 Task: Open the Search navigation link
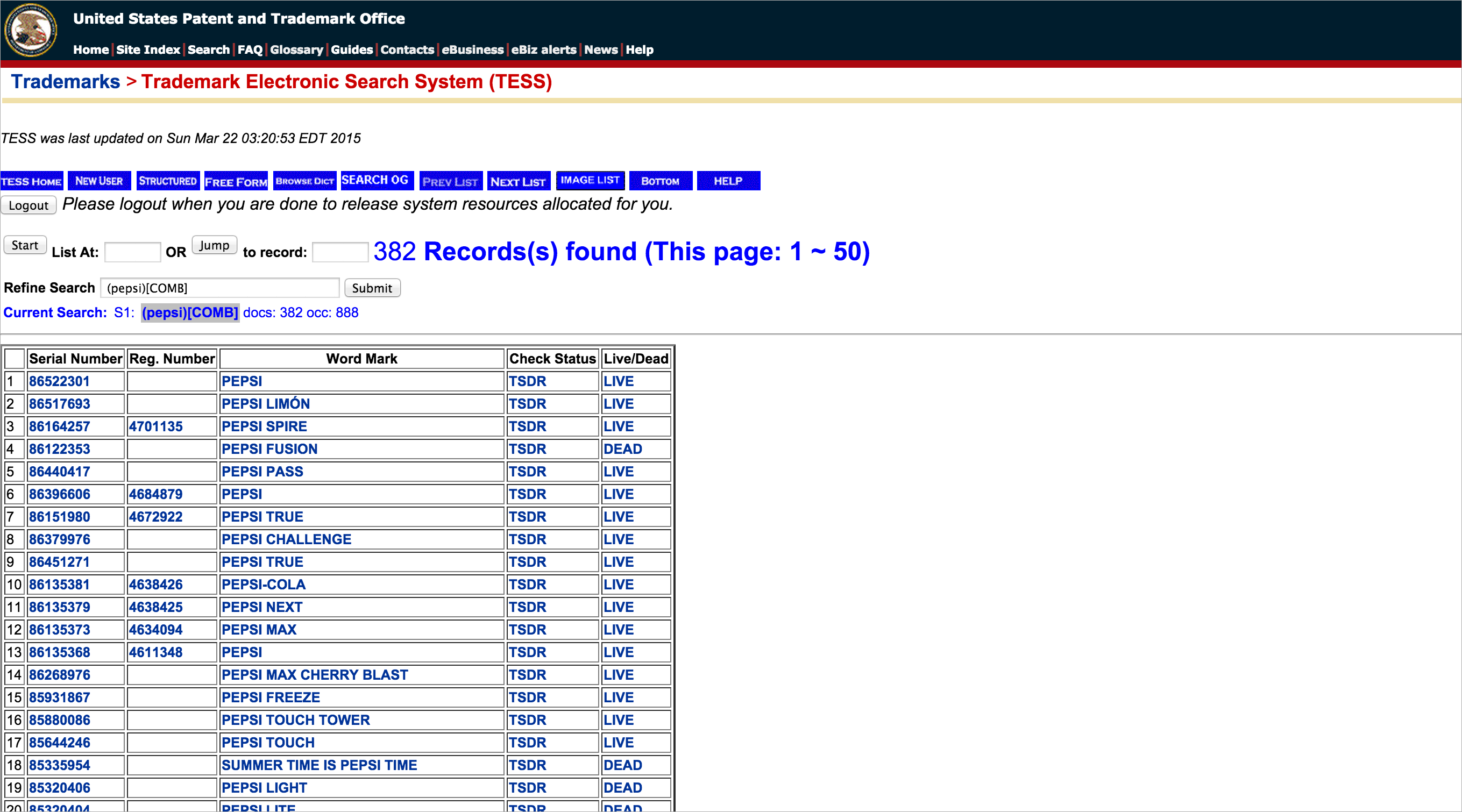[x=208, y=50]
